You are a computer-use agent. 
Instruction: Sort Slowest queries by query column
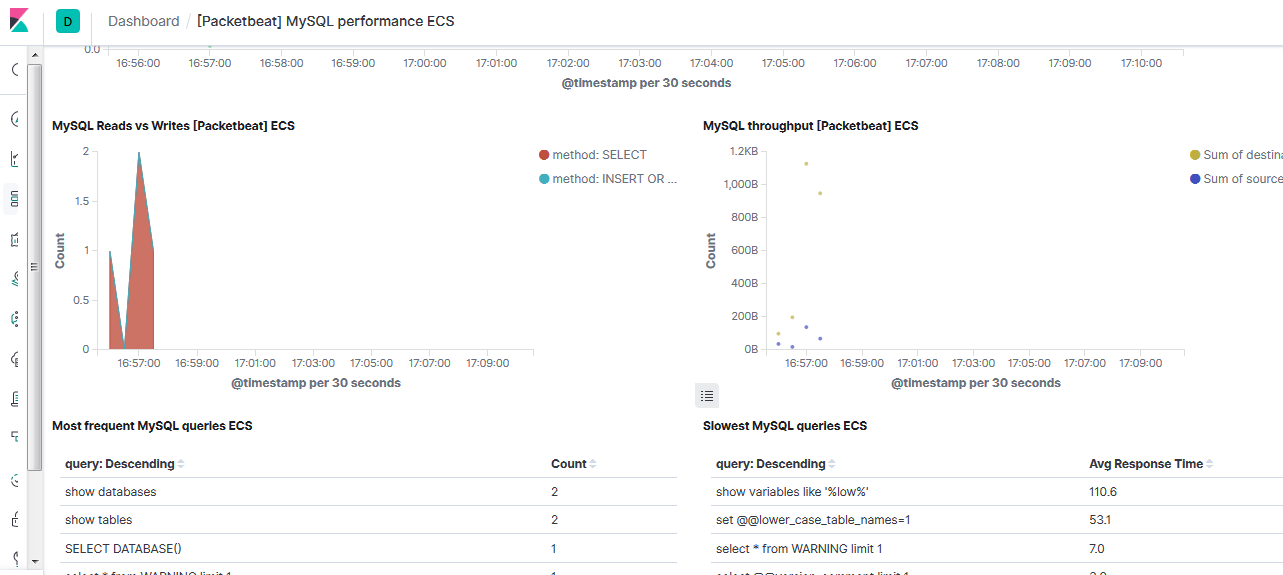(832, 464)
